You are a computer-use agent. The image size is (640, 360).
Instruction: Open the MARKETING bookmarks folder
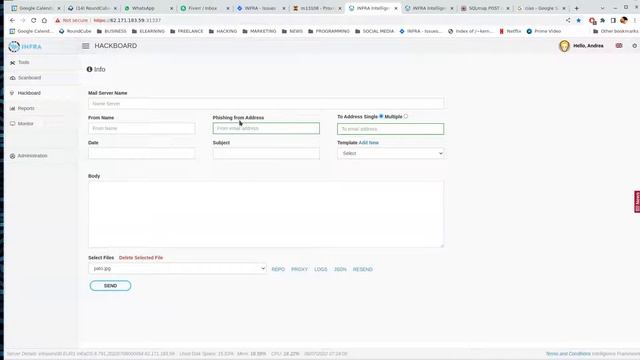[259, 31]
